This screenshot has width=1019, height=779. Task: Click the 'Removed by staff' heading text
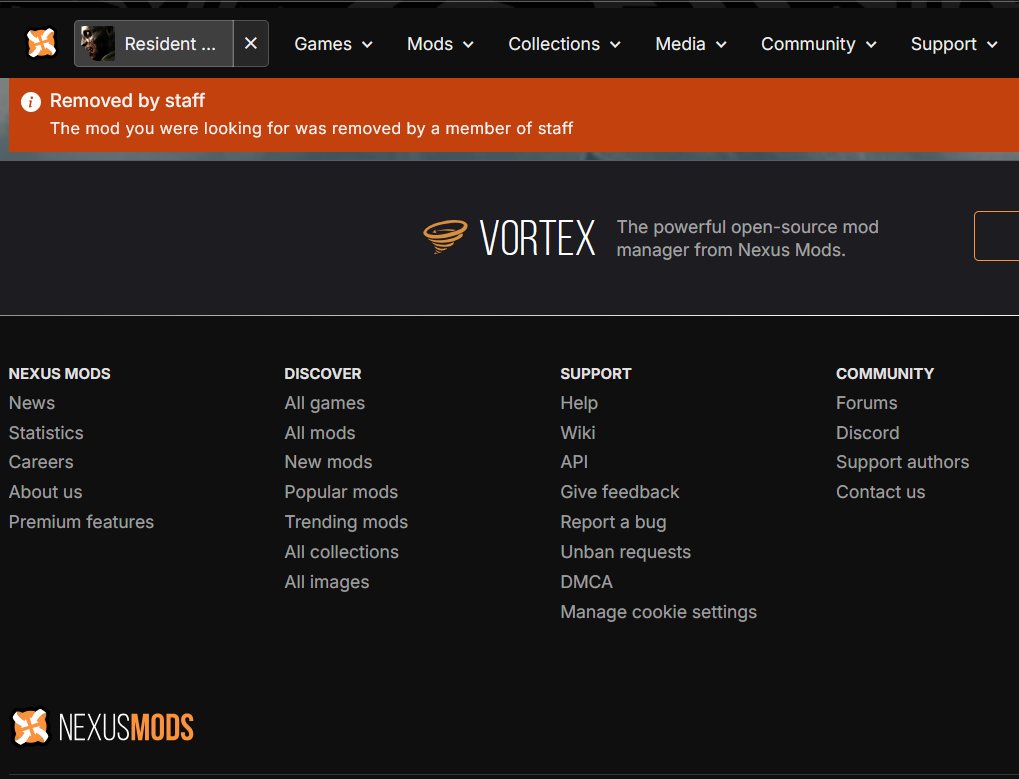pos(127,101)
